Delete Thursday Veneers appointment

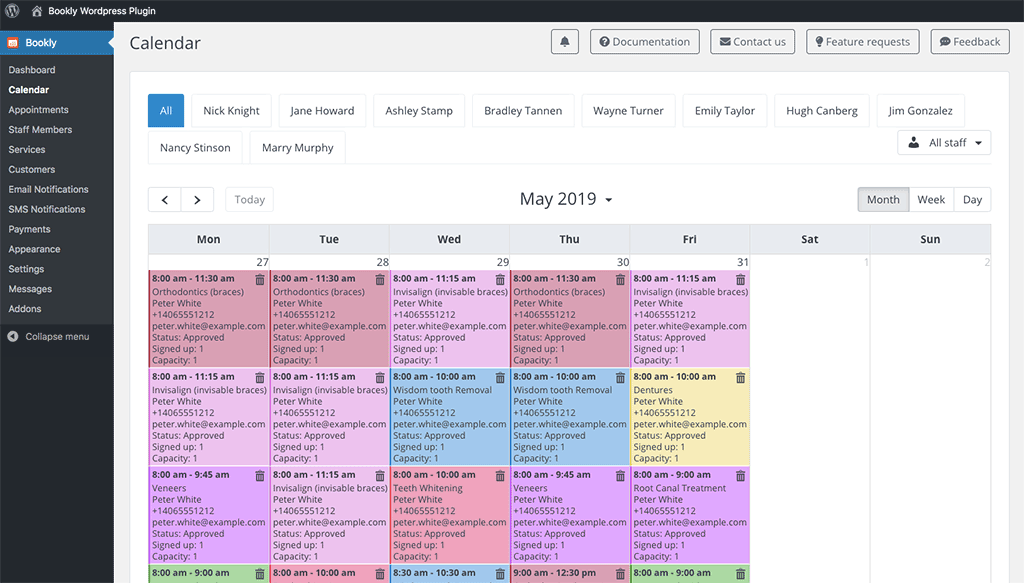[x=620, y=476]
